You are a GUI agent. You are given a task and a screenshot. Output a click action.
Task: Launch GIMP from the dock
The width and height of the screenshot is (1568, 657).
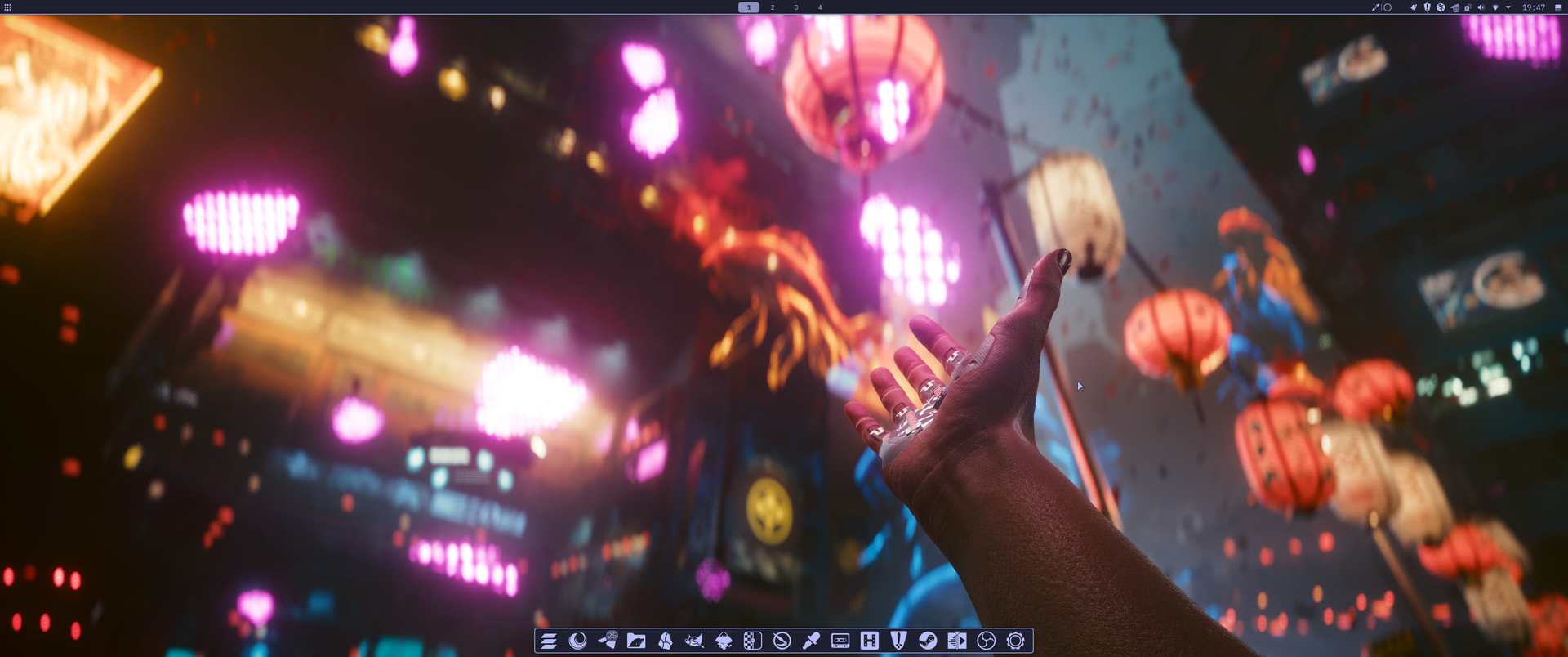coord(694,641)
